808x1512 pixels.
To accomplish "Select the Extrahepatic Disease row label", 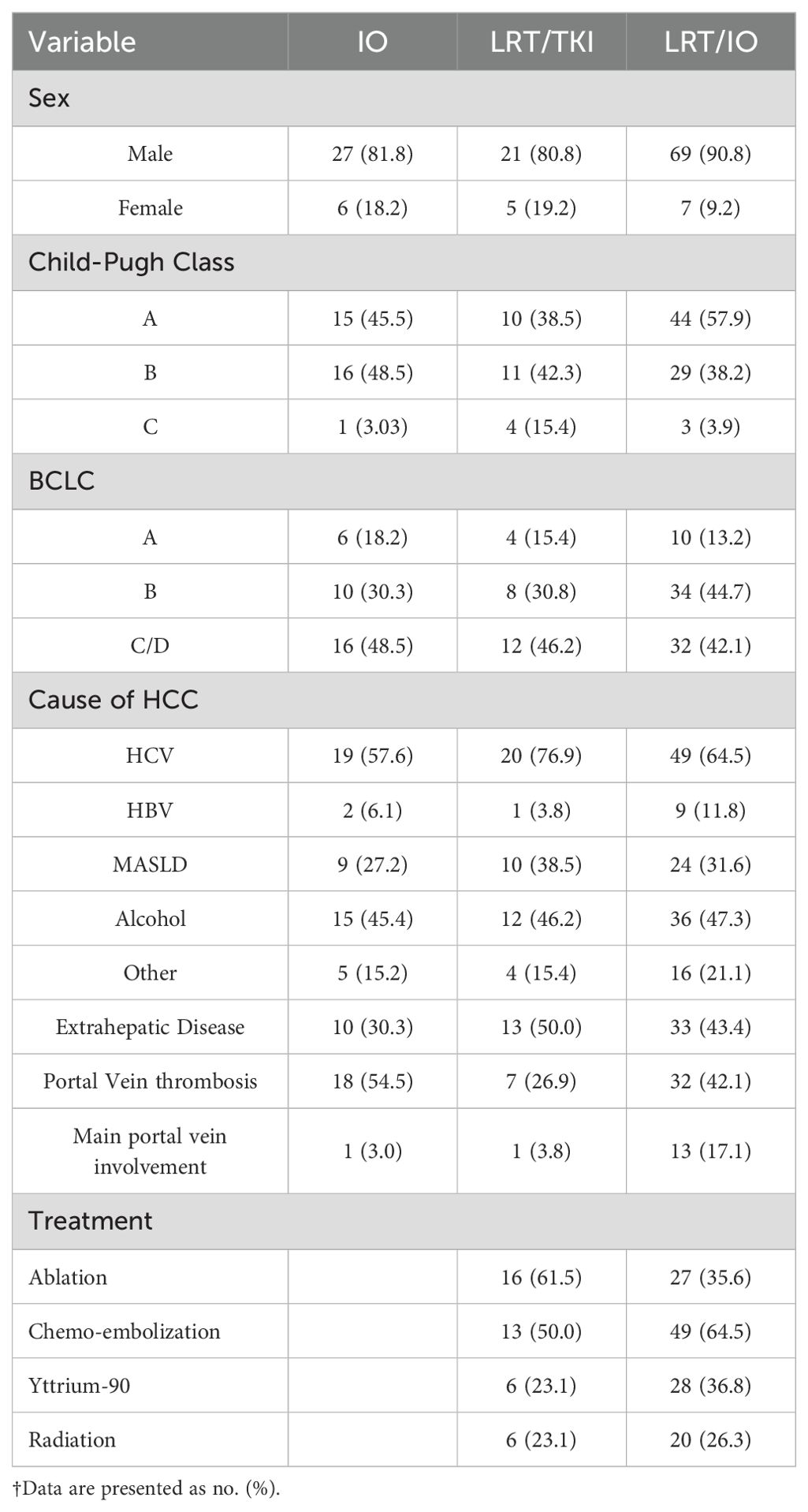I will [x=150, y=1027].
